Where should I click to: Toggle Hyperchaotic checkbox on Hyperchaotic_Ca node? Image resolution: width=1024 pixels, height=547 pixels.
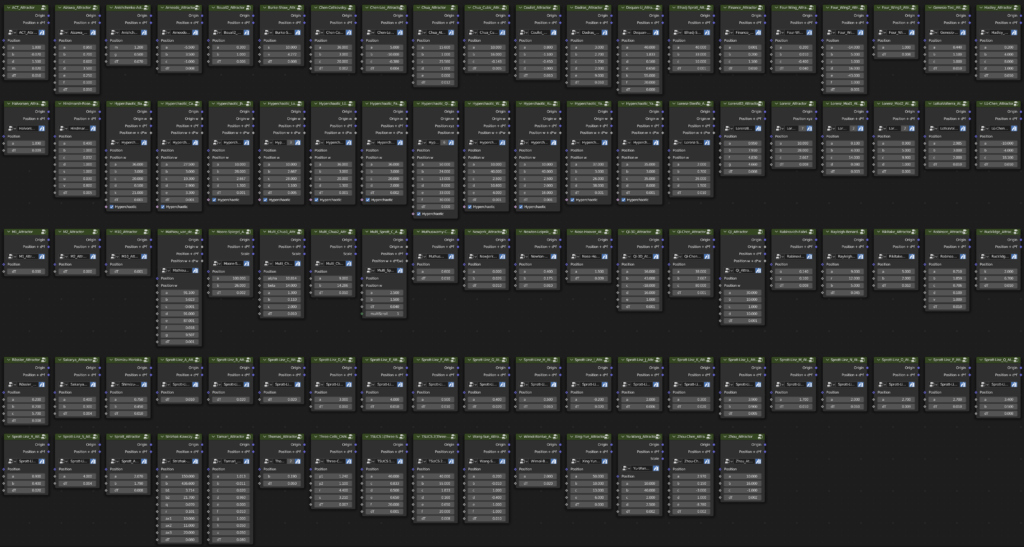click(163, 206)
